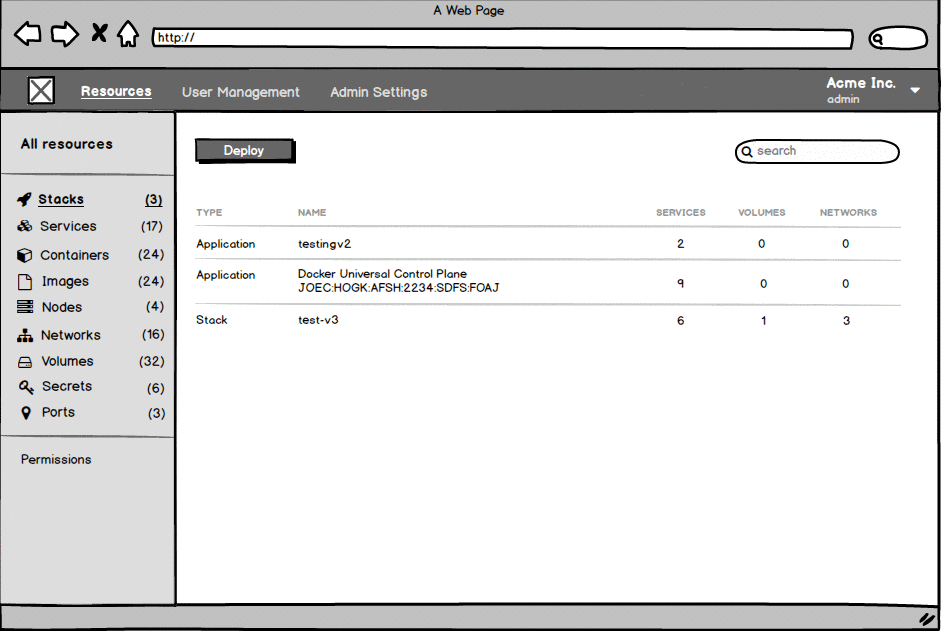943x631 pixels.
Task: Click the rocket icon beside Stacks
Action: (x=24, y=199)
